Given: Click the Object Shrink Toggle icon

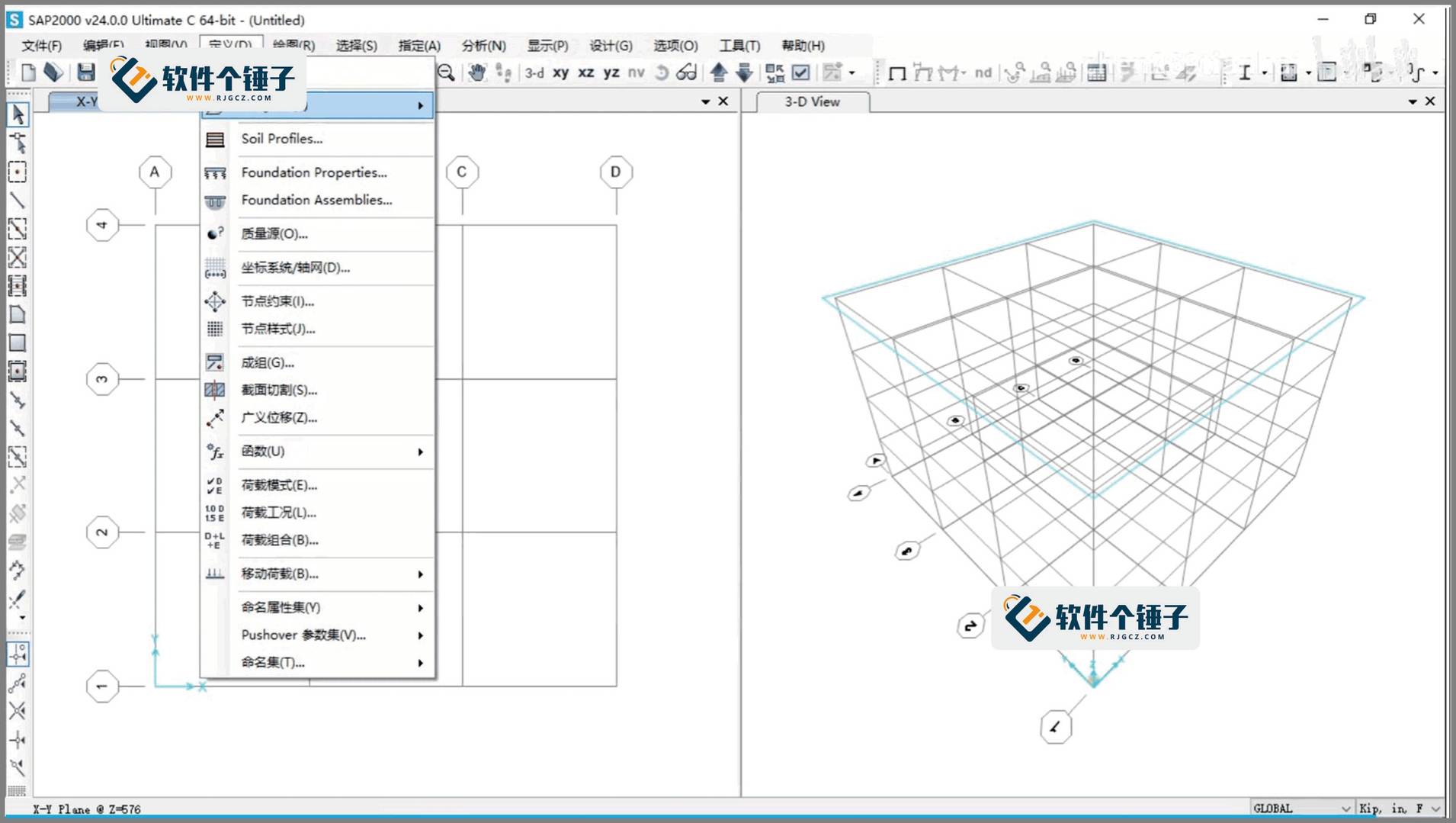Looking at the screenshot, I should coord(775,72).
